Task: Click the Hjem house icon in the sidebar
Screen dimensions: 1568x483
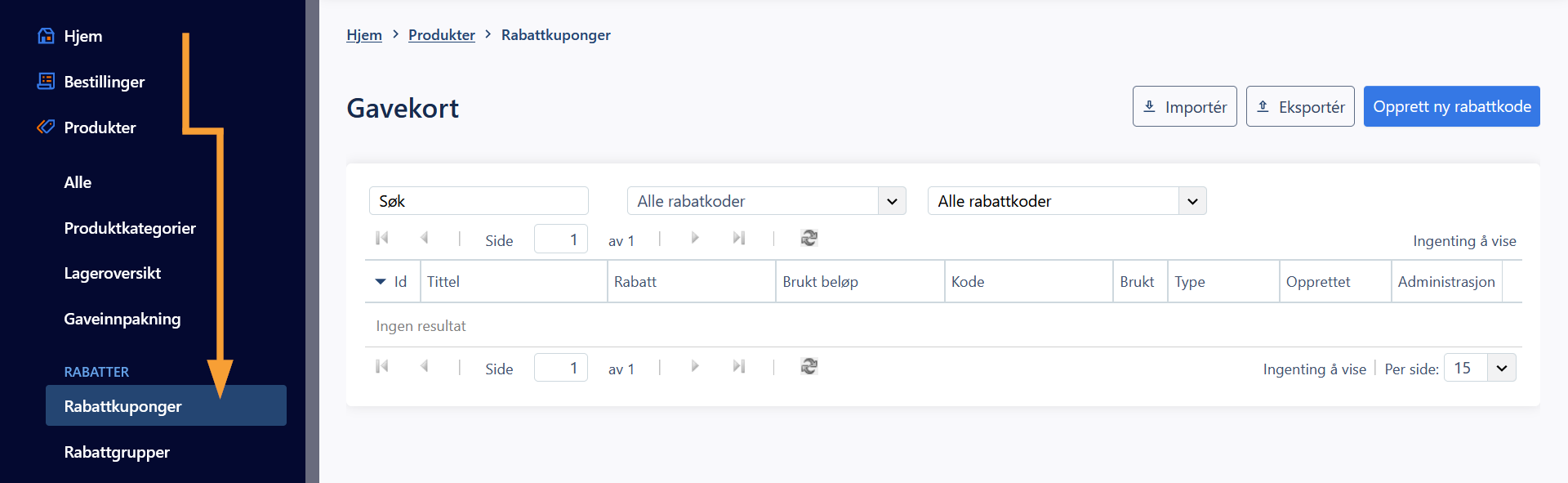Action: [x=47, y=36]
